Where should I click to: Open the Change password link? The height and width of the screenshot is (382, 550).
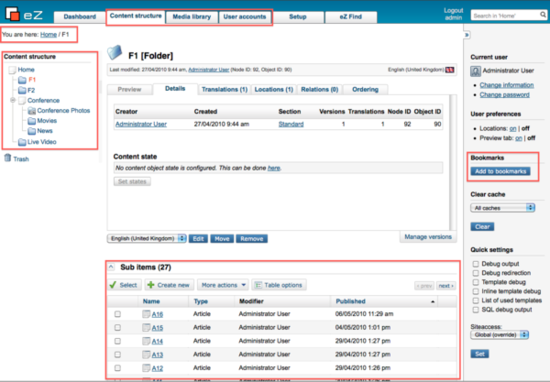(504, 95)
